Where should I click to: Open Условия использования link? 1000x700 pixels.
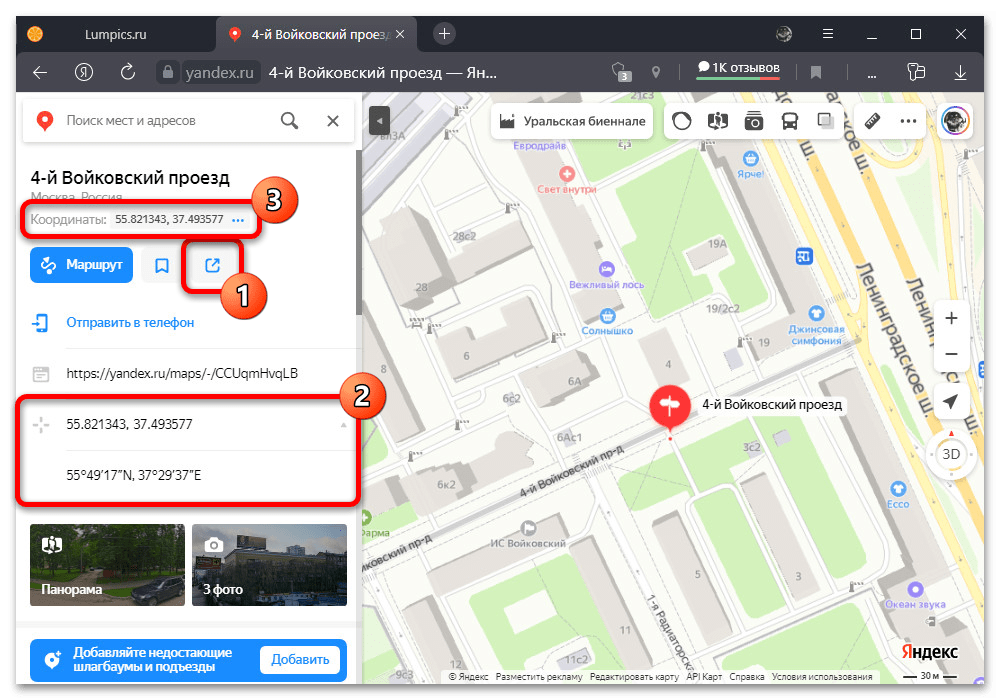tap(821, 677)
